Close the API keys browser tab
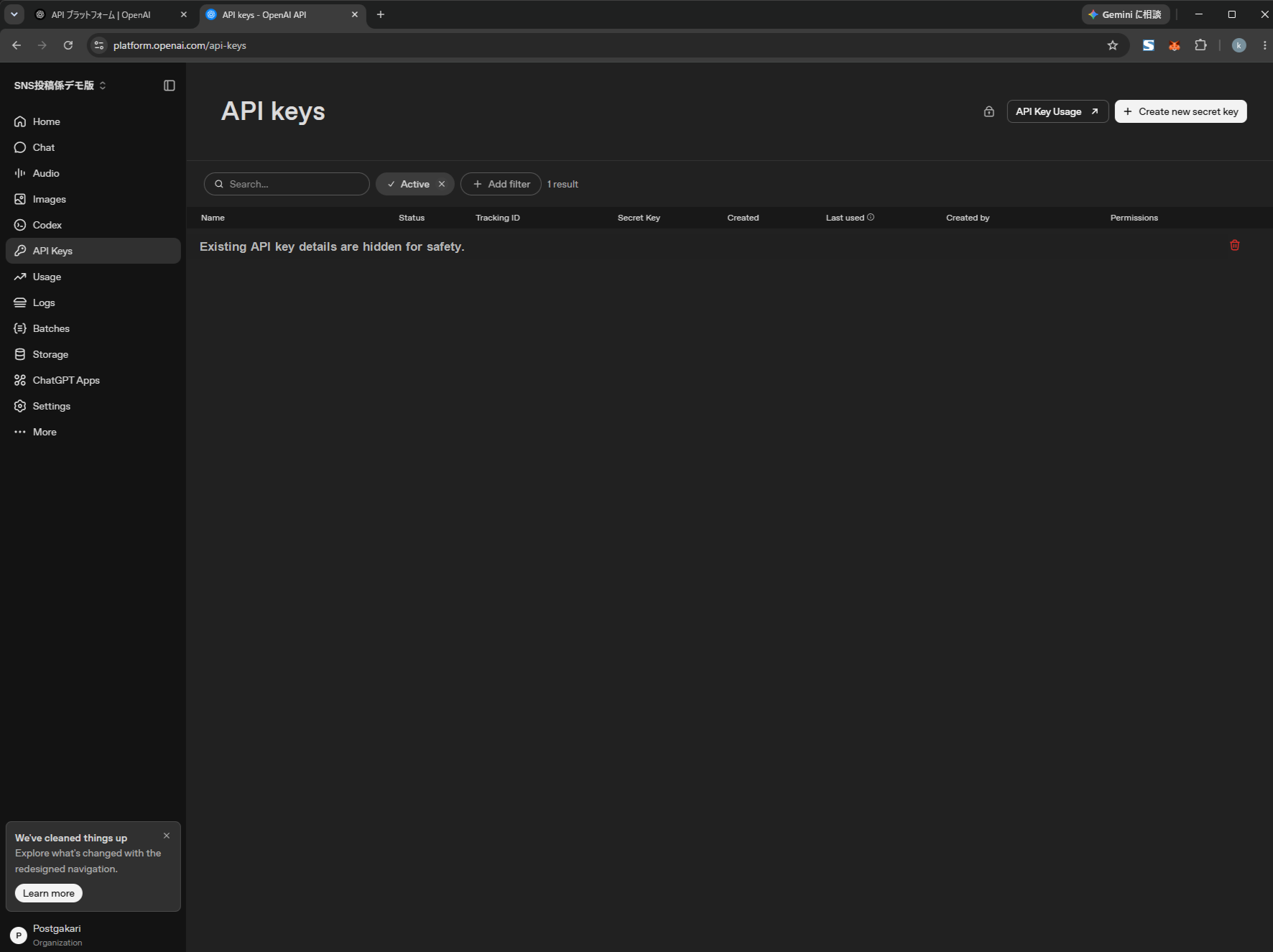 (354, 14)
